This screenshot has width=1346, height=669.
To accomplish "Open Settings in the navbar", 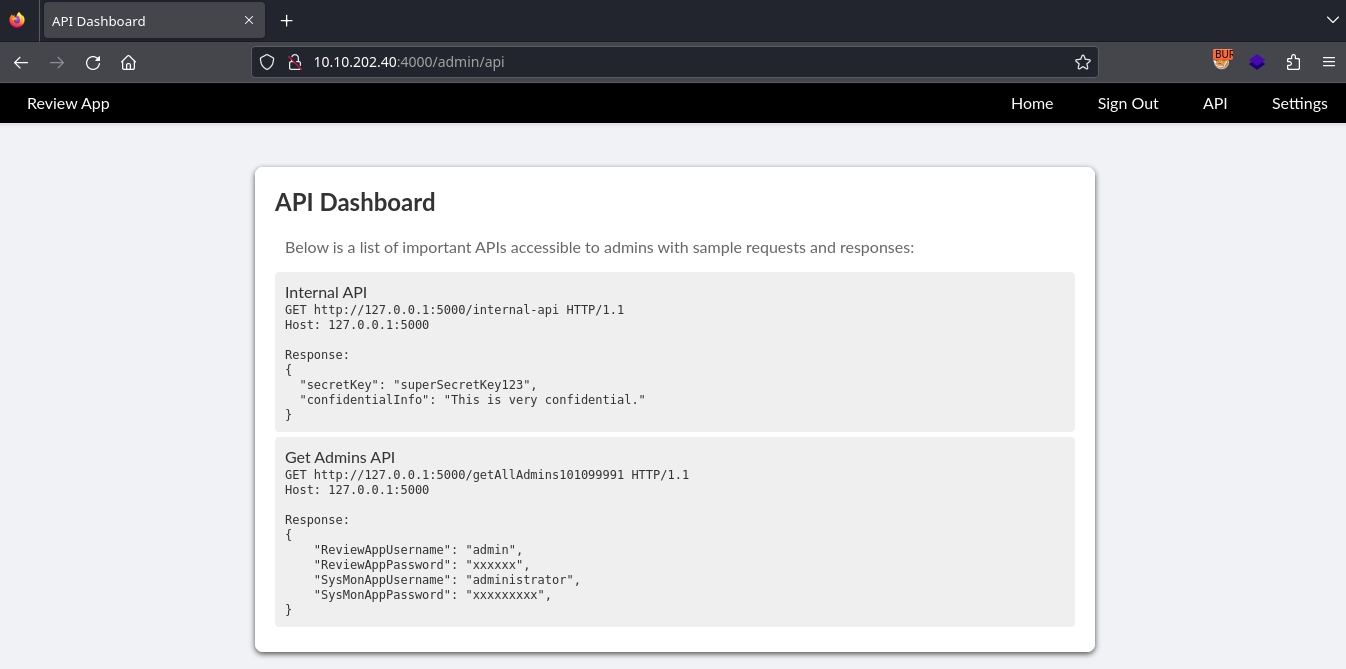I will tap(1299, 103).
